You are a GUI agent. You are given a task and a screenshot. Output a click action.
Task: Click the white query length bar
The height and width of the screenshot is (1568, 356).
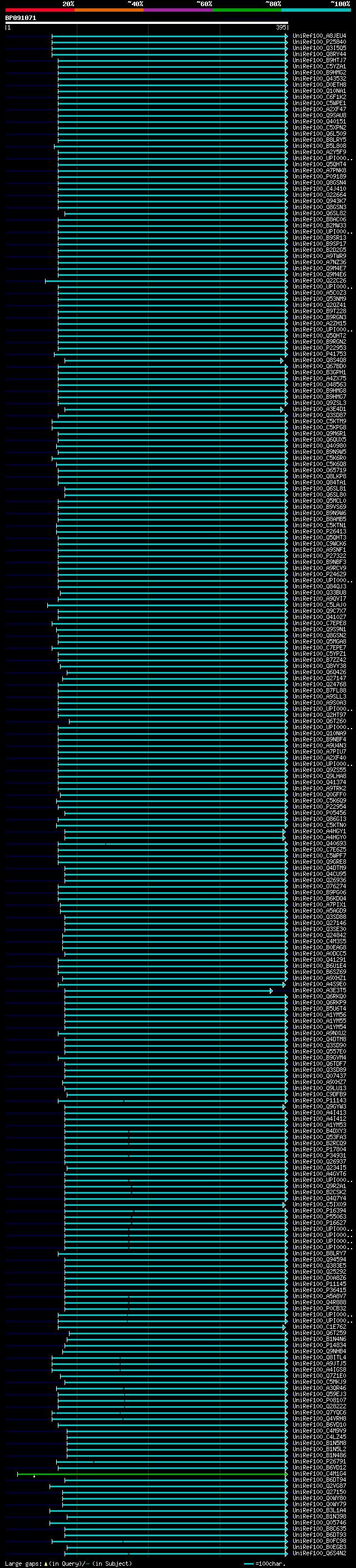(147, 22)
